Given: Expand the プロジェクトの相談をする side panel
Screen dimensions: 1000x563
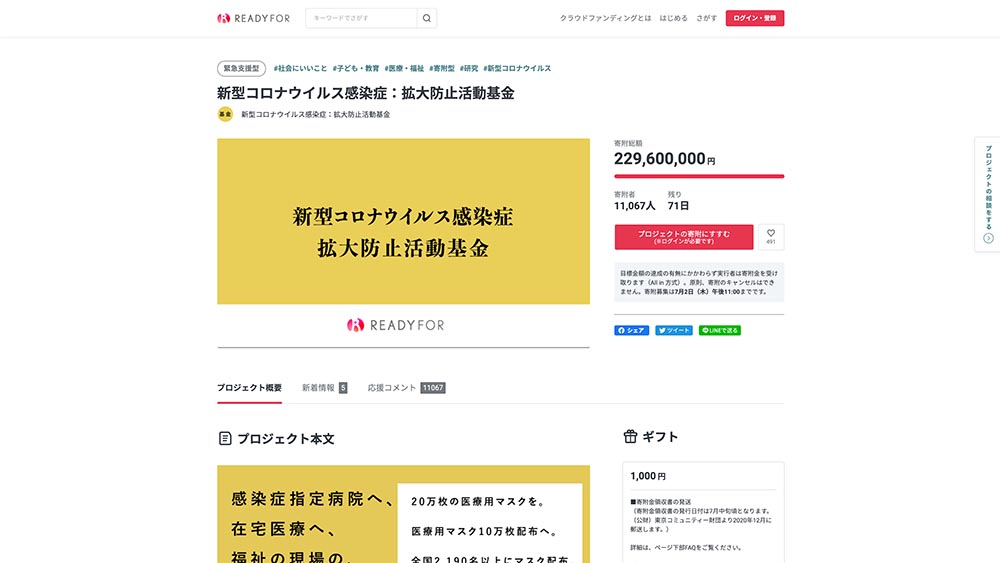Looking at the screenshot, I should (x=988, y=194).
